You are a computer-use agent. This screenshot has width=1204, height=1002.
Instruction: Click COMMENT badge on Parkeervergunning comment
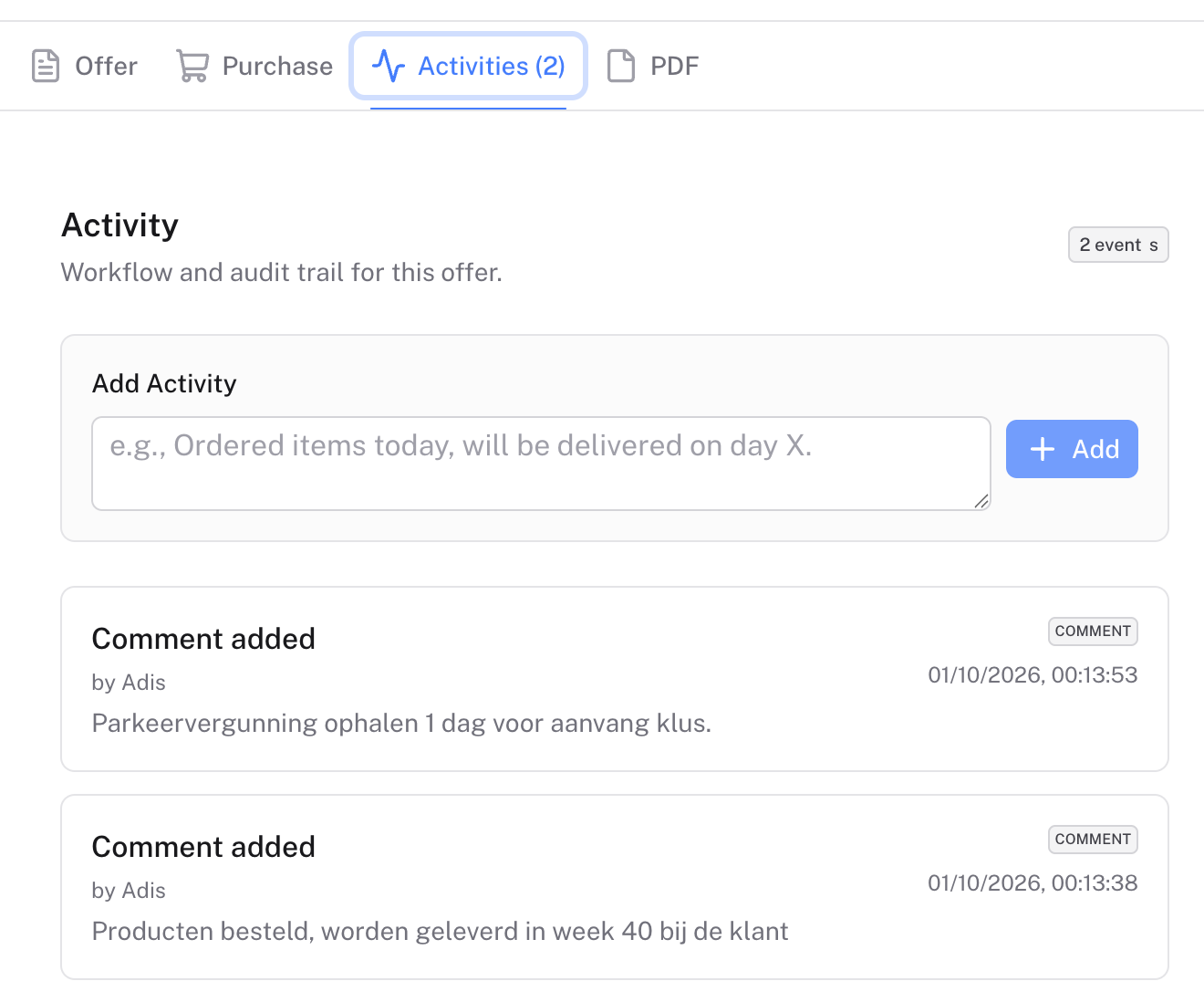(1093, 631)
